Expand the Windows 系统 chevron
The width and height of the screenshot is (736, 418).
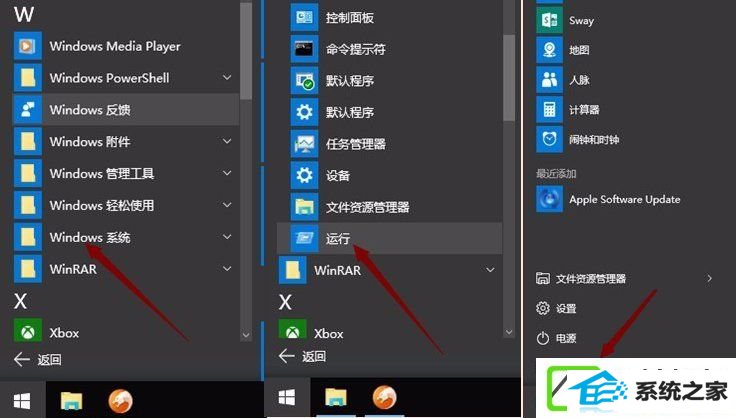pos(227,237)
